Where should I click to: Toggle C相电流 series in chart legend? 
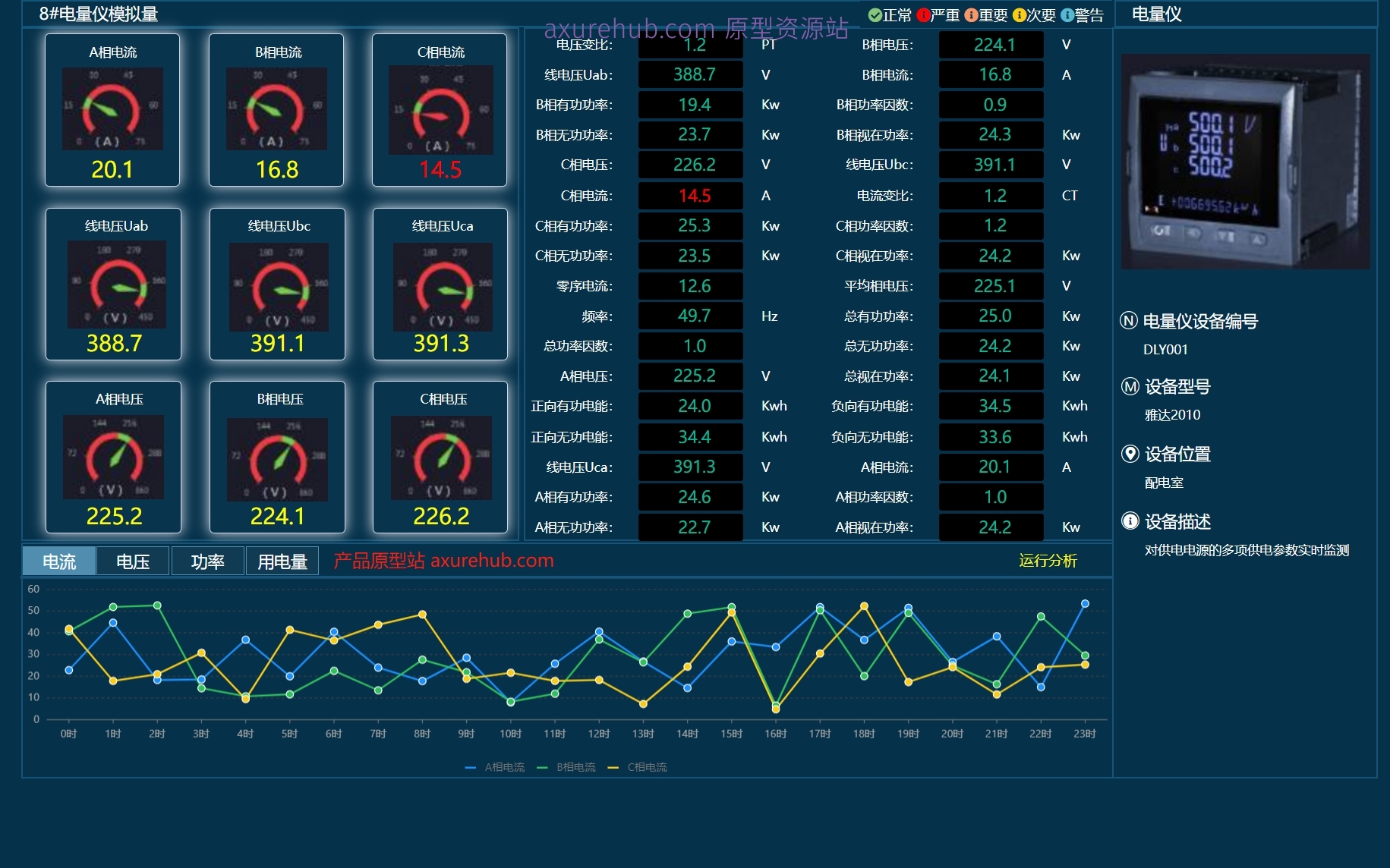(638, 767)
